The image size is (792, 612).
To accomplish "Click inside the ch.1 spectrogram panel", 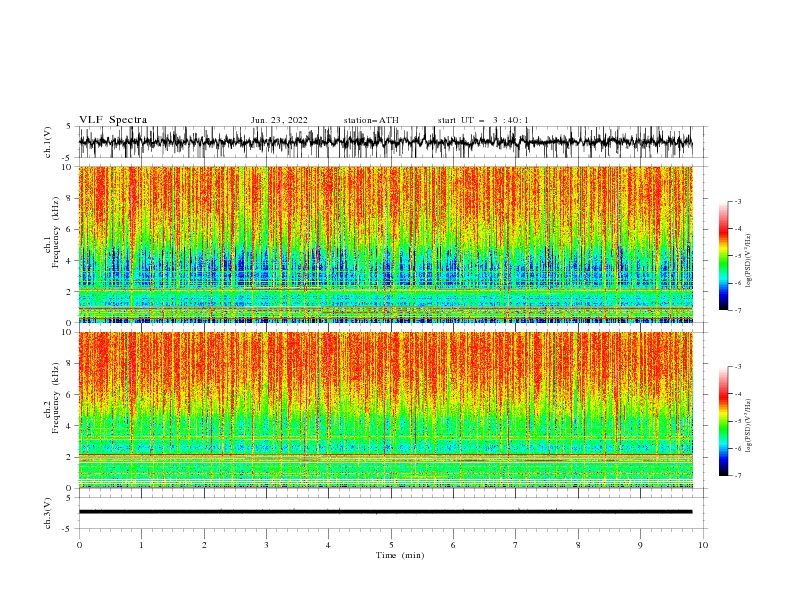I will [x=386, y=244].
